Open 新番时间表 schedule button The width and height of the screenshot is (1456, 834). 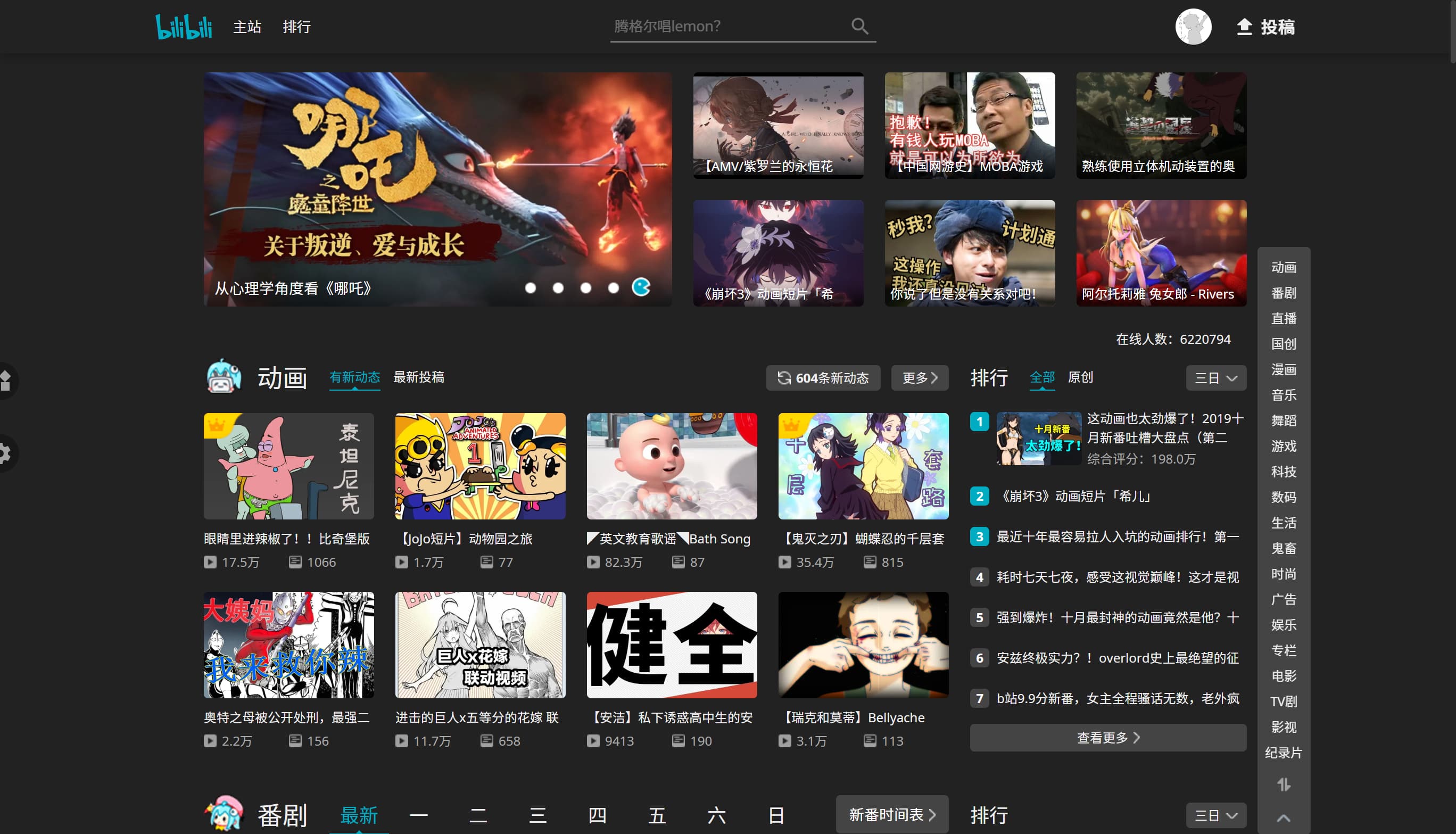[891, 814]
